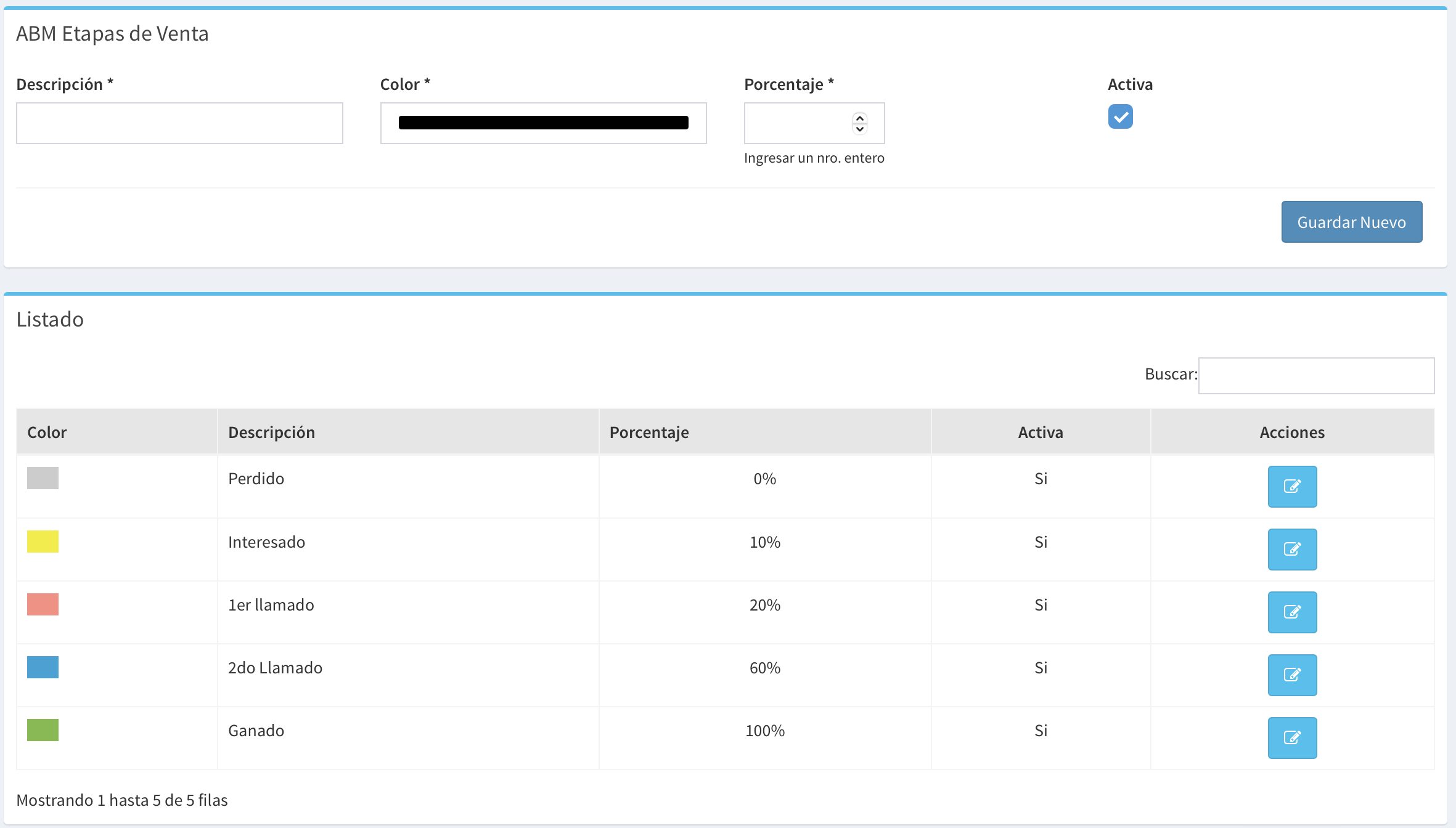Sort by Descripción column header
Viewport: 1456px width, 828px height.
coord(271,432)
